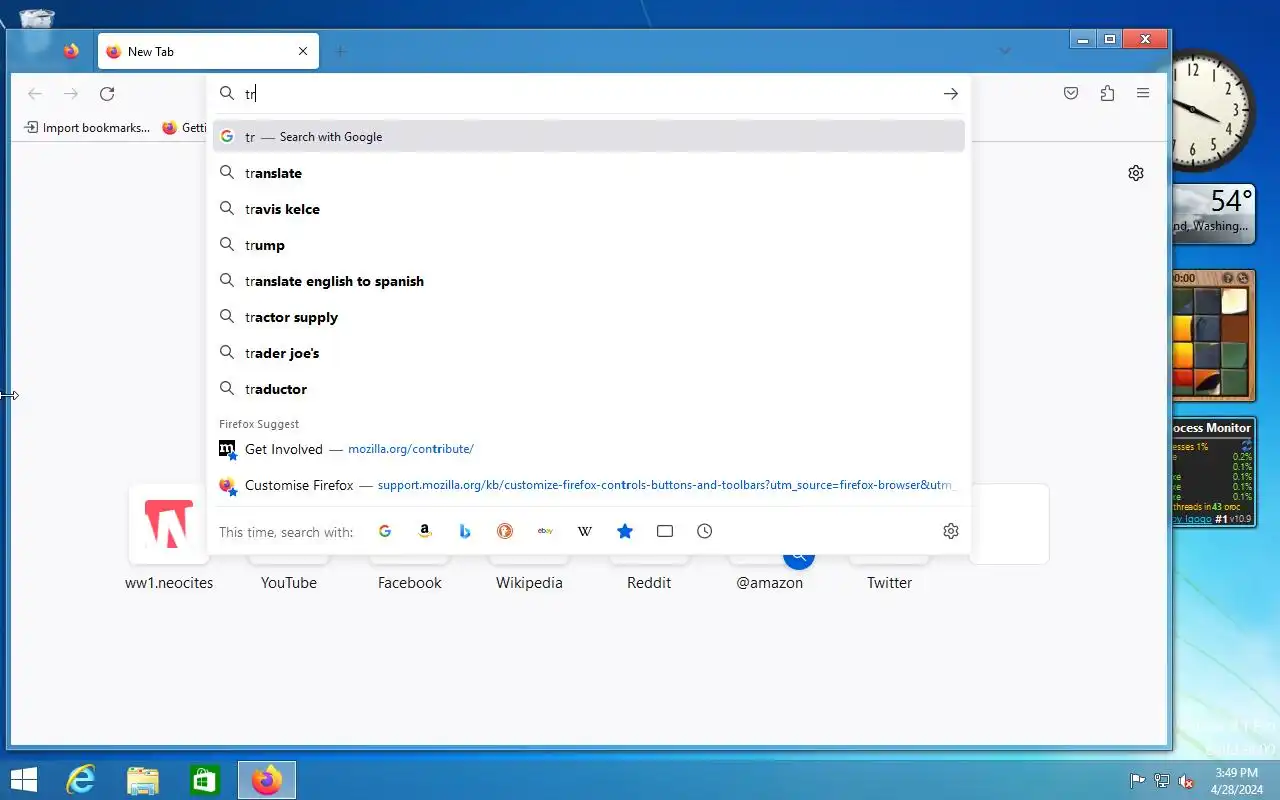The width and height of the screenshot is (1280, 800).
Task: Open search settings gear in dropdown
Action: [951, 531]
